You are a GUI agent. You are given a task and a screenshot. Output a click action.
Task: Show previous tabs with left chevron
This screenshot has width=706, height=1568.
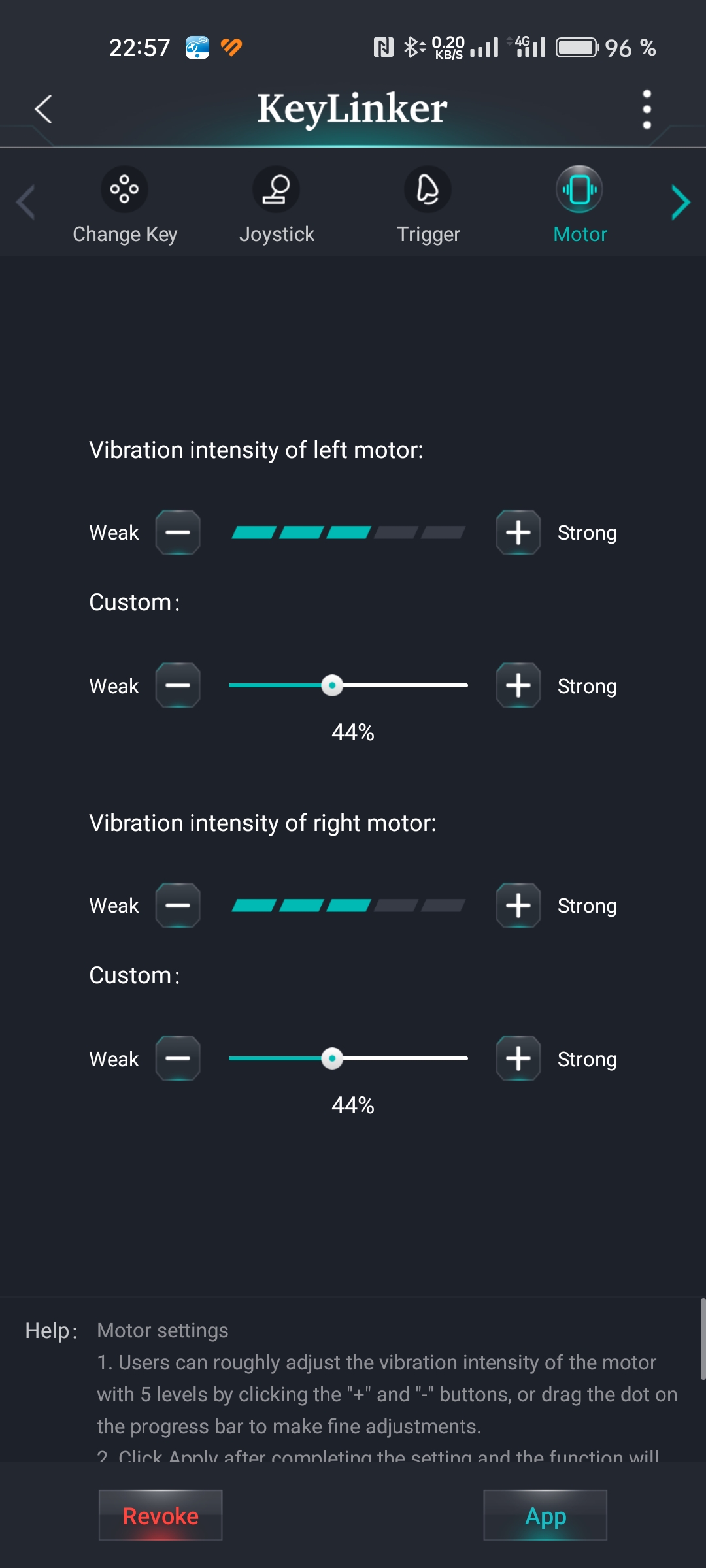(x=25, y=203)
